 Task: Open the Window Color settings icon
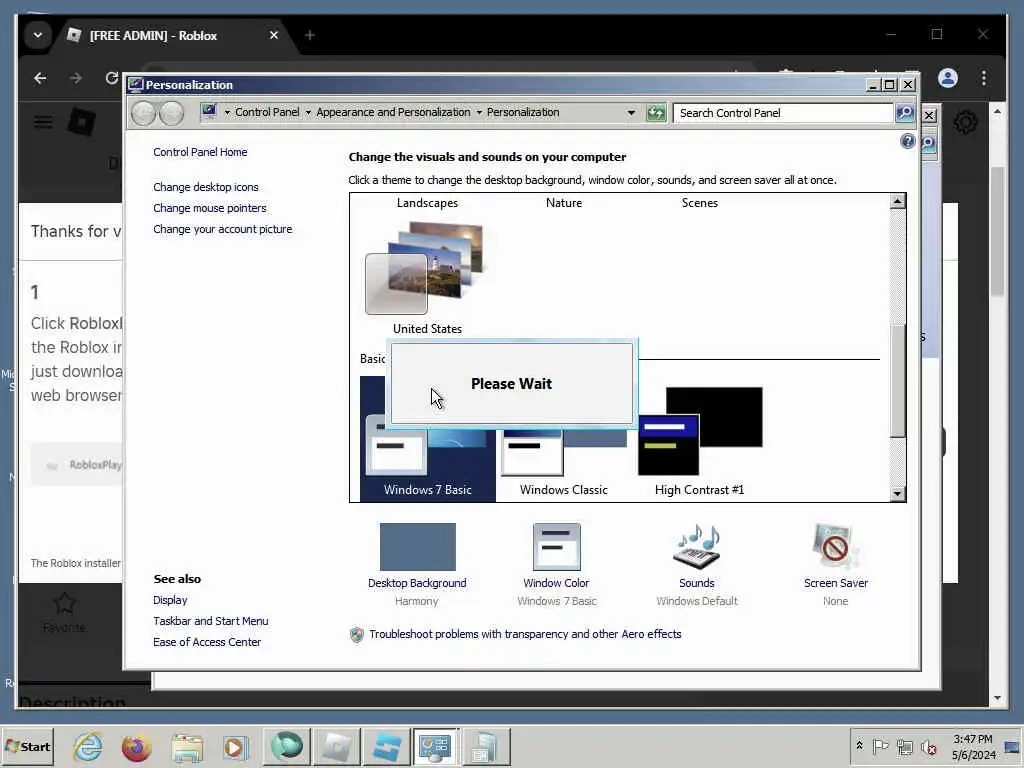pos(556,547)
